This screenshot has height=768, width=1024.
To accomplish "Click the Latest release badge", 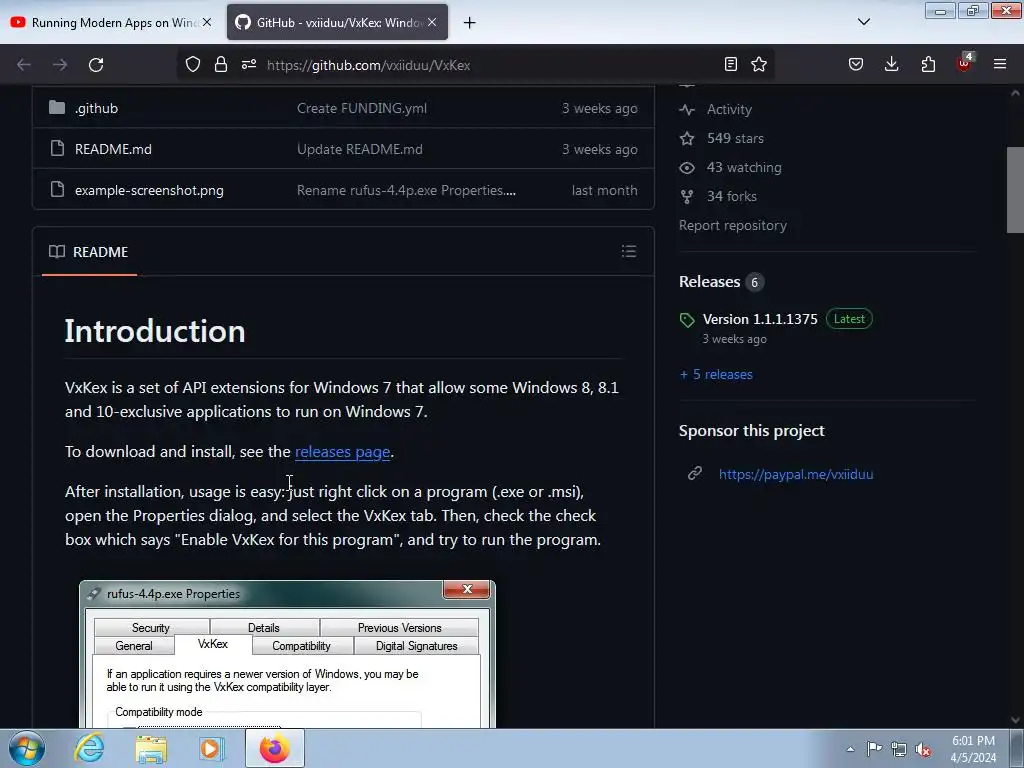I will pos(849,319).
